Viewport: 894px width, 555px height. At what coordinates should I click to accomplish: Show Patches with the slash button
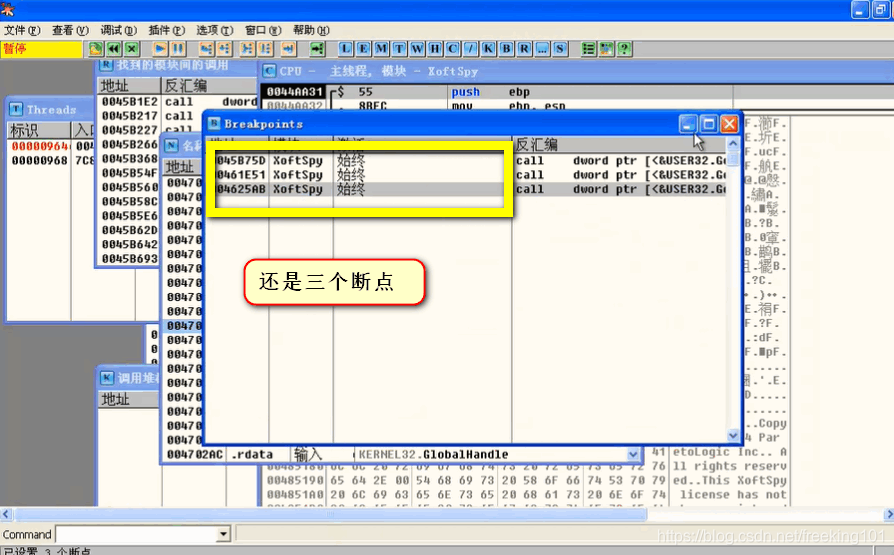pos(470,49)
